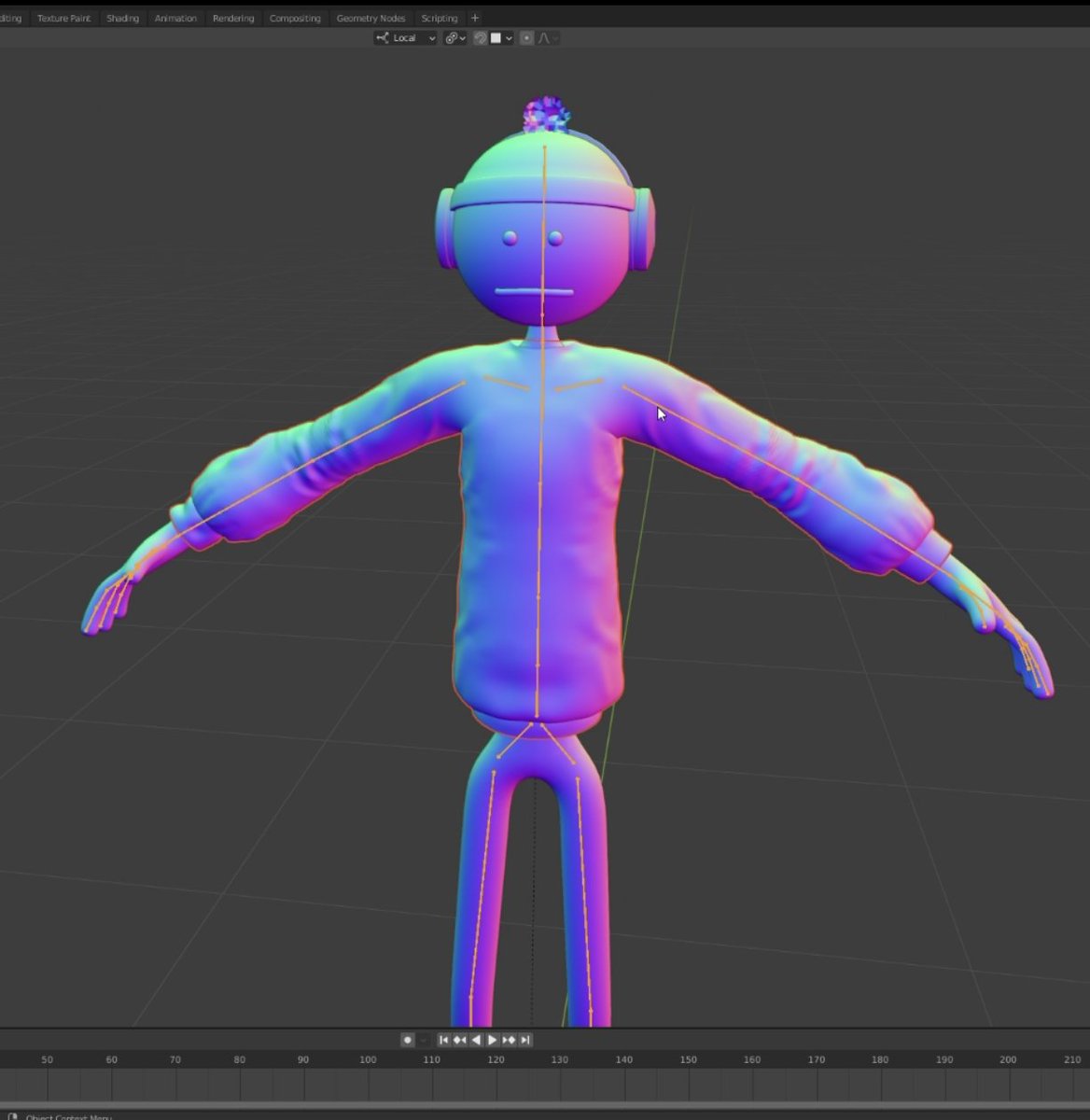This screenshot has height=1120, width=1090.
Task: Open the proportional editing falloff dropdown
Action: click(x=550, y=38)
